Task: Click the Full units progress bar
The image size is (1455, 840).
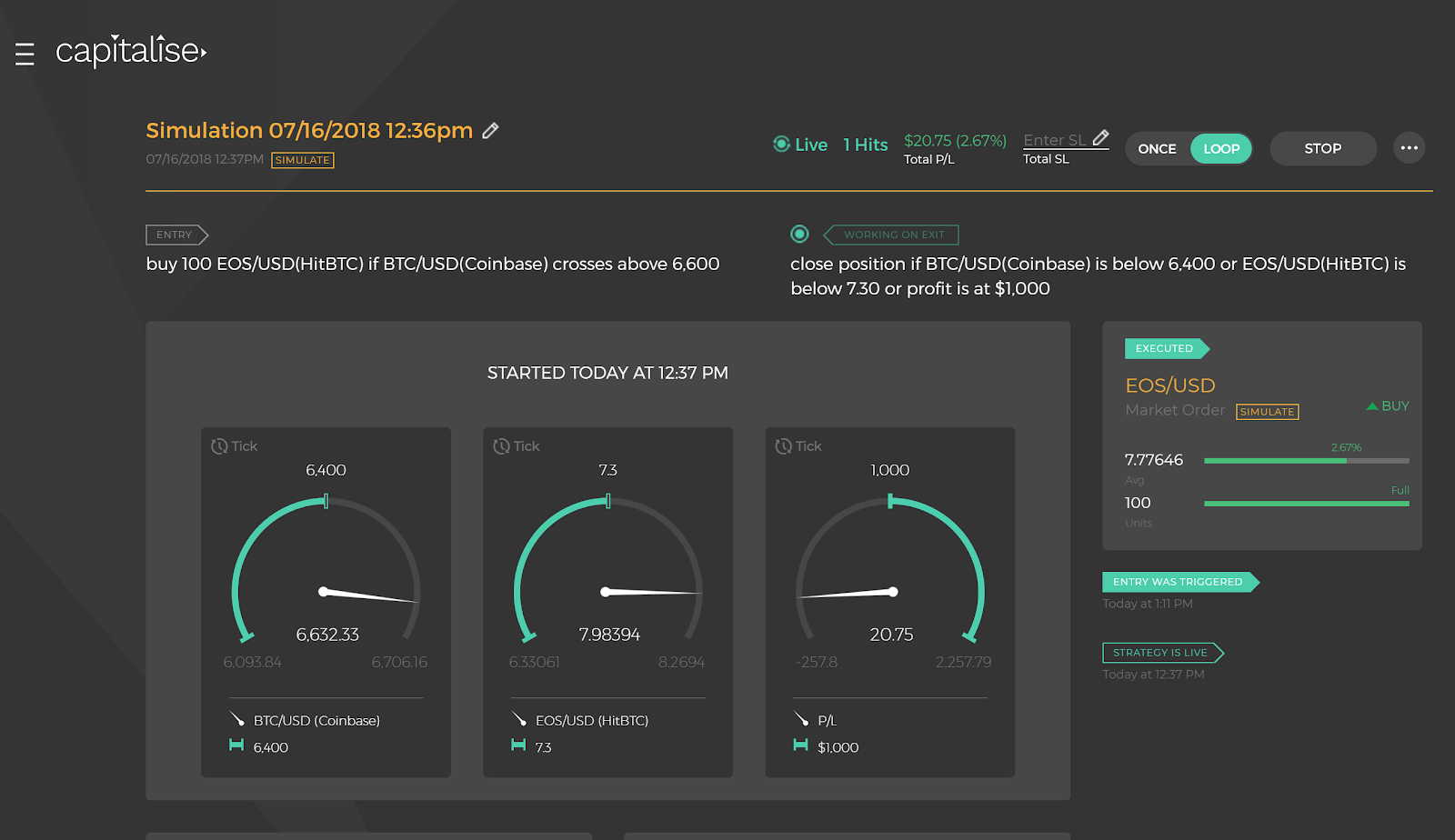Action: 1307,504
